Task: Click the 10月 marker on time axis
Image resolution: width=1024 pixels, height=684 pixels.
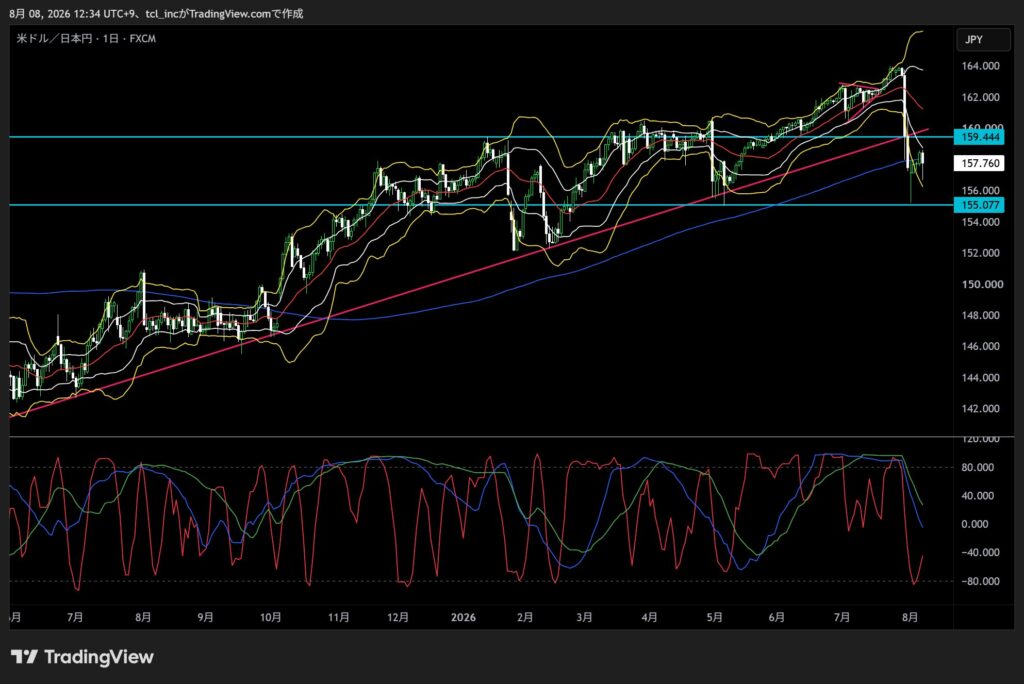Action: [270, 617]
